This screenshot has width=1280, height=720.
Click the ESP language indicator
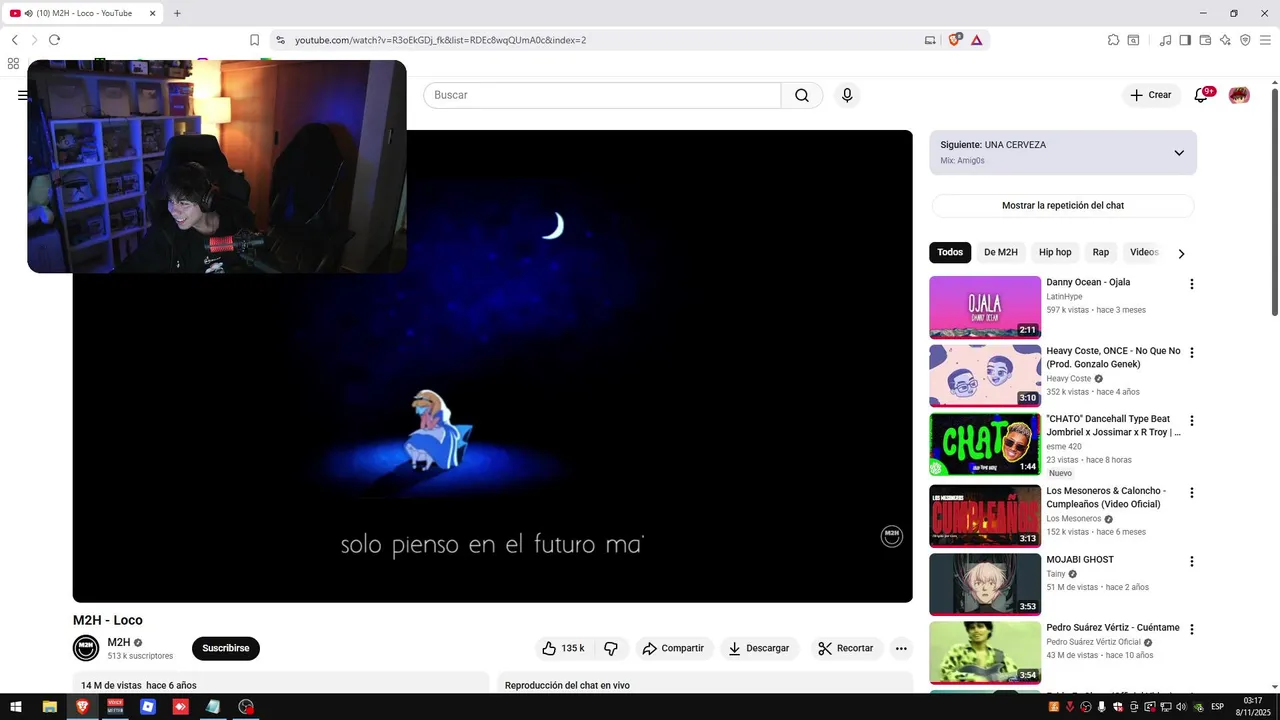point(1217,707)
